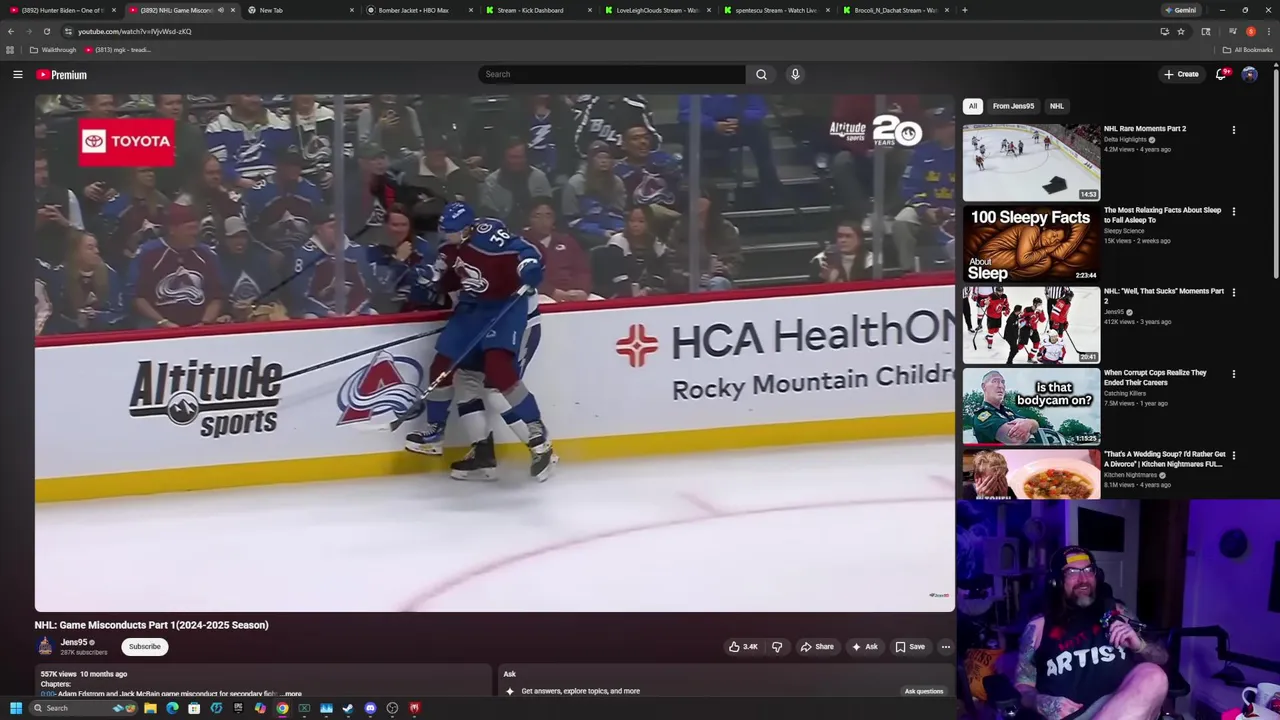Open Well That Sucks Moments thumbnail
1280x720 pixels.
1031,325
